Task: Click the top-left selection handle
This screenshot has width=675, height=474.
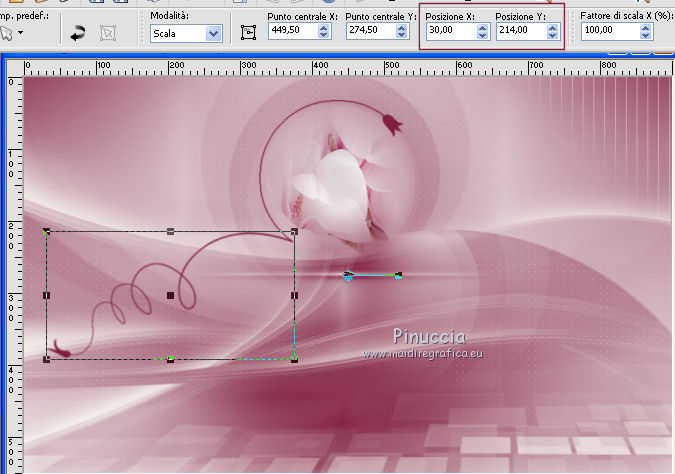Action: (x=46, y=232)
